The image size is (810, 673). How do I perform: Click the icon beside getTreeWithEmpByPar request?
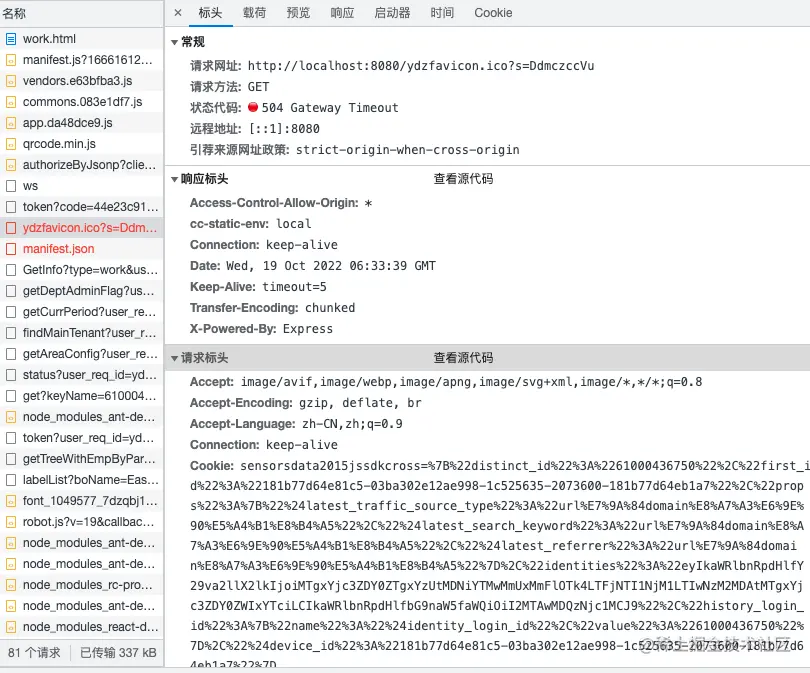tap(11, 459)
